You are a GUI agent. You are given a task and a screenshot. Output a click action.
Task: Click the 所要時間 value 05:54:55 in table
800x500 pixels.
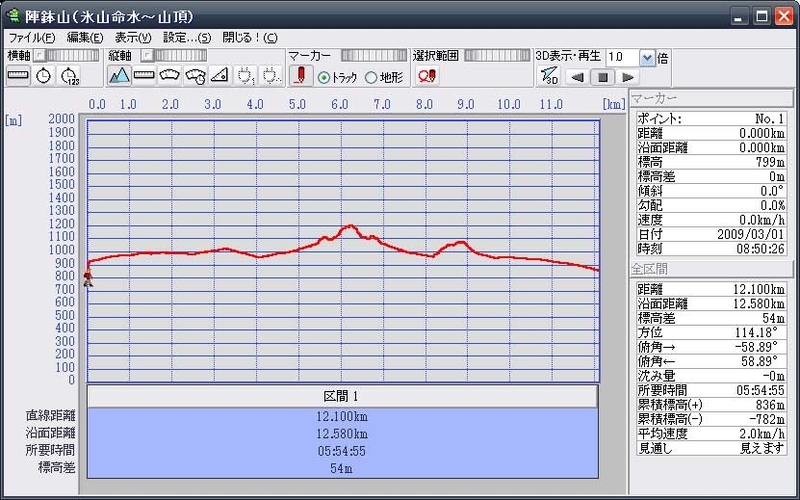tap(342, 451)
